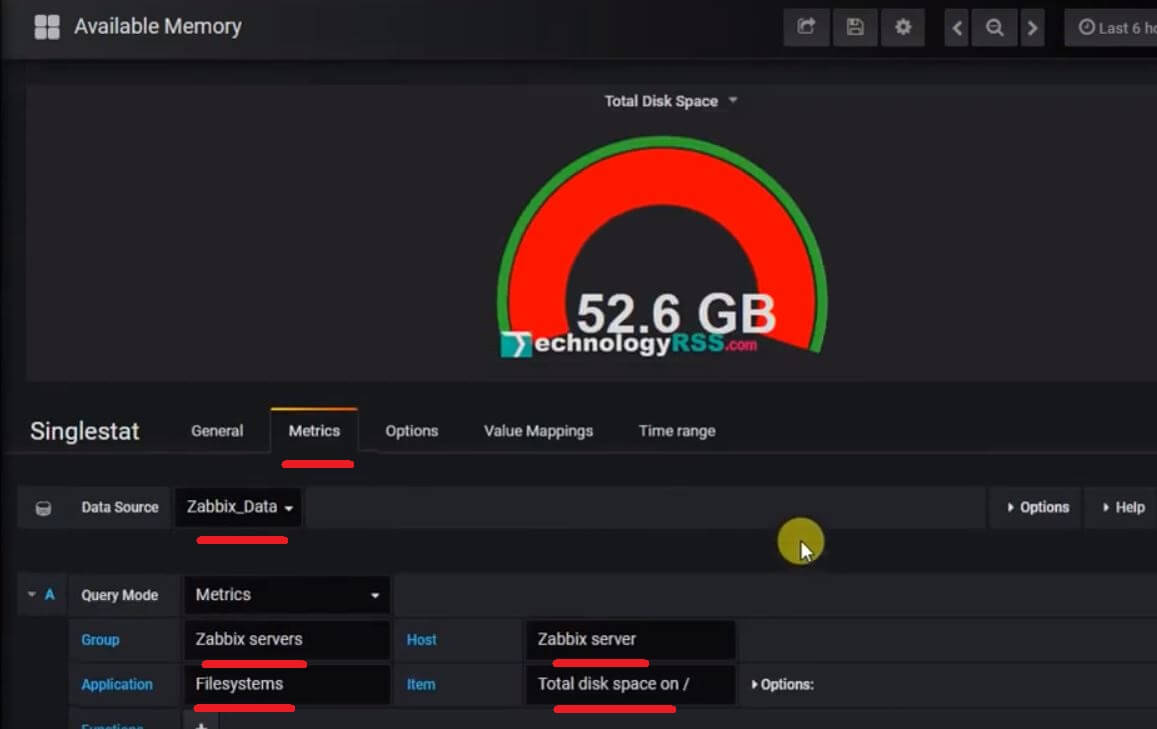The height and width of the screenshot is (729, 1157).
Task: Click the Item field with Total disk space
Action: 629,684
